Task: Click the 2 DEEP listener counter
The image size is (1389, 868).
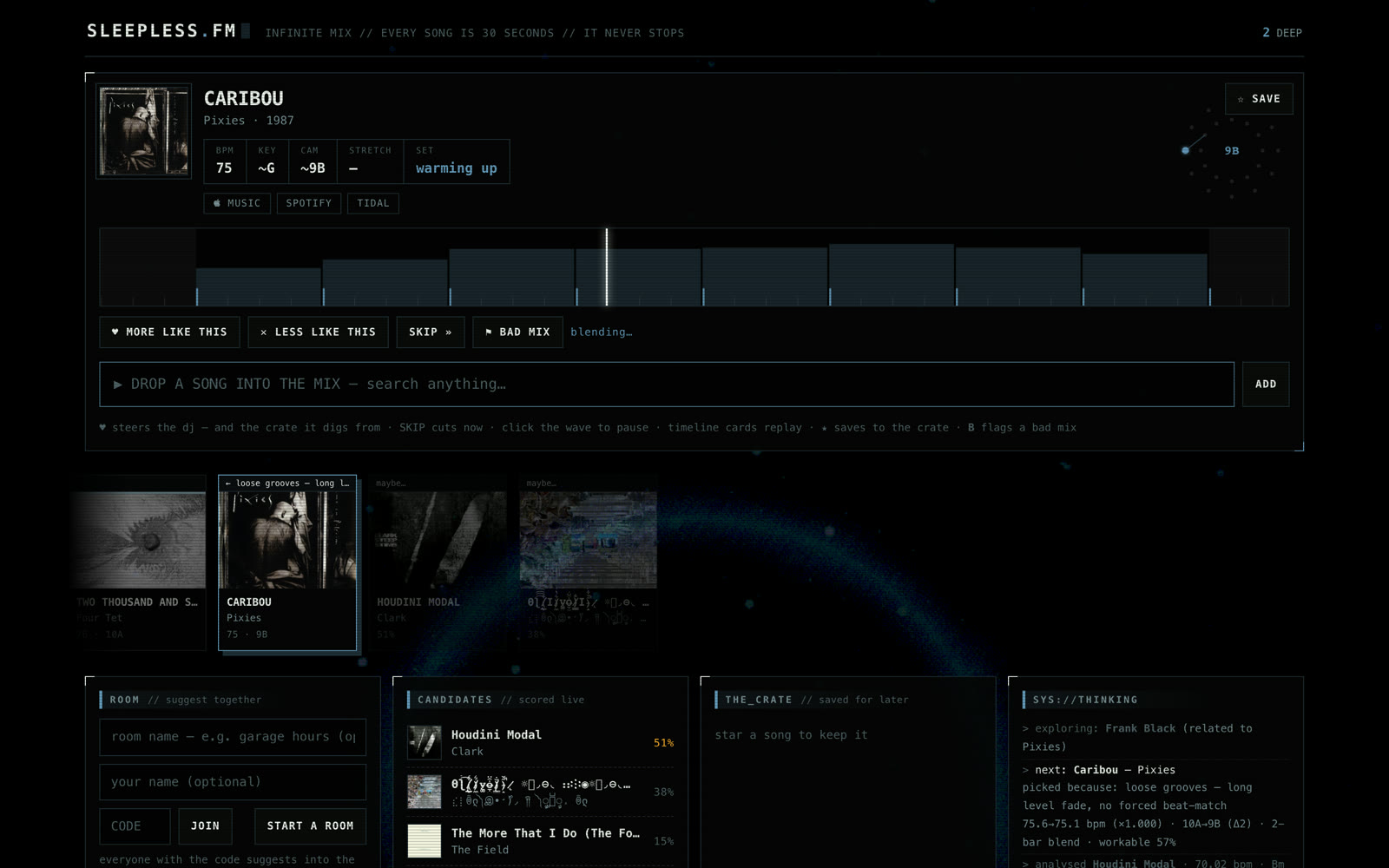Action: pos(1282,33)
